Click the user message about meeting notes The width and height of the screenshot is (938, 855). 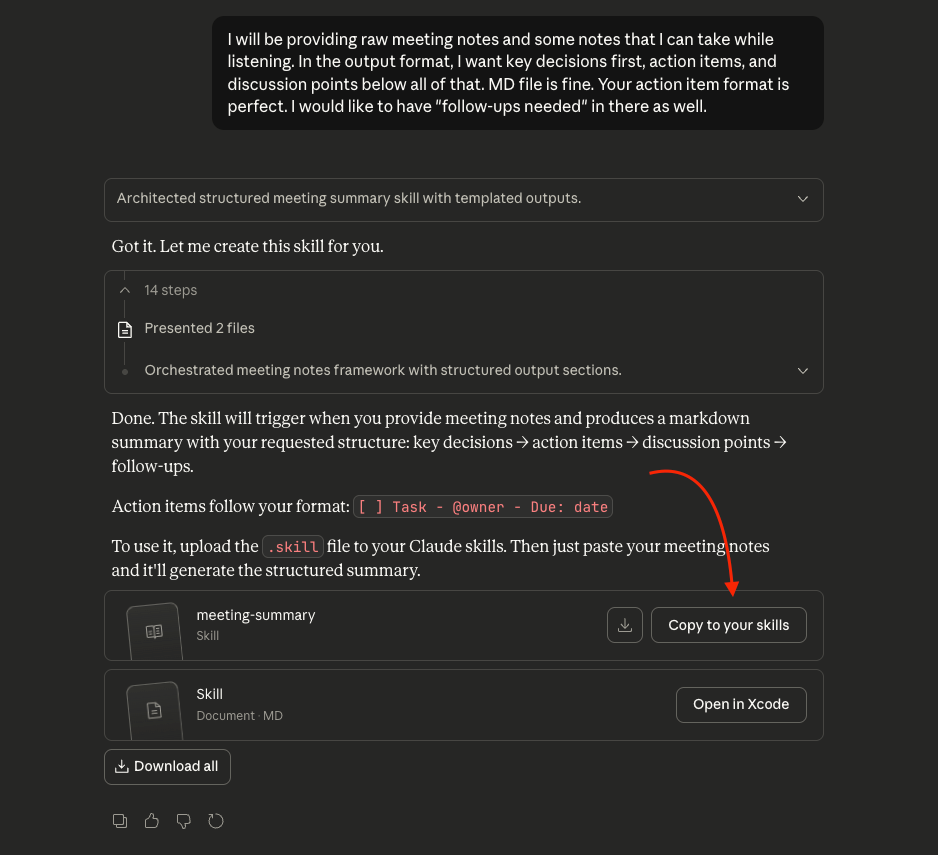(x=518, y=73)
